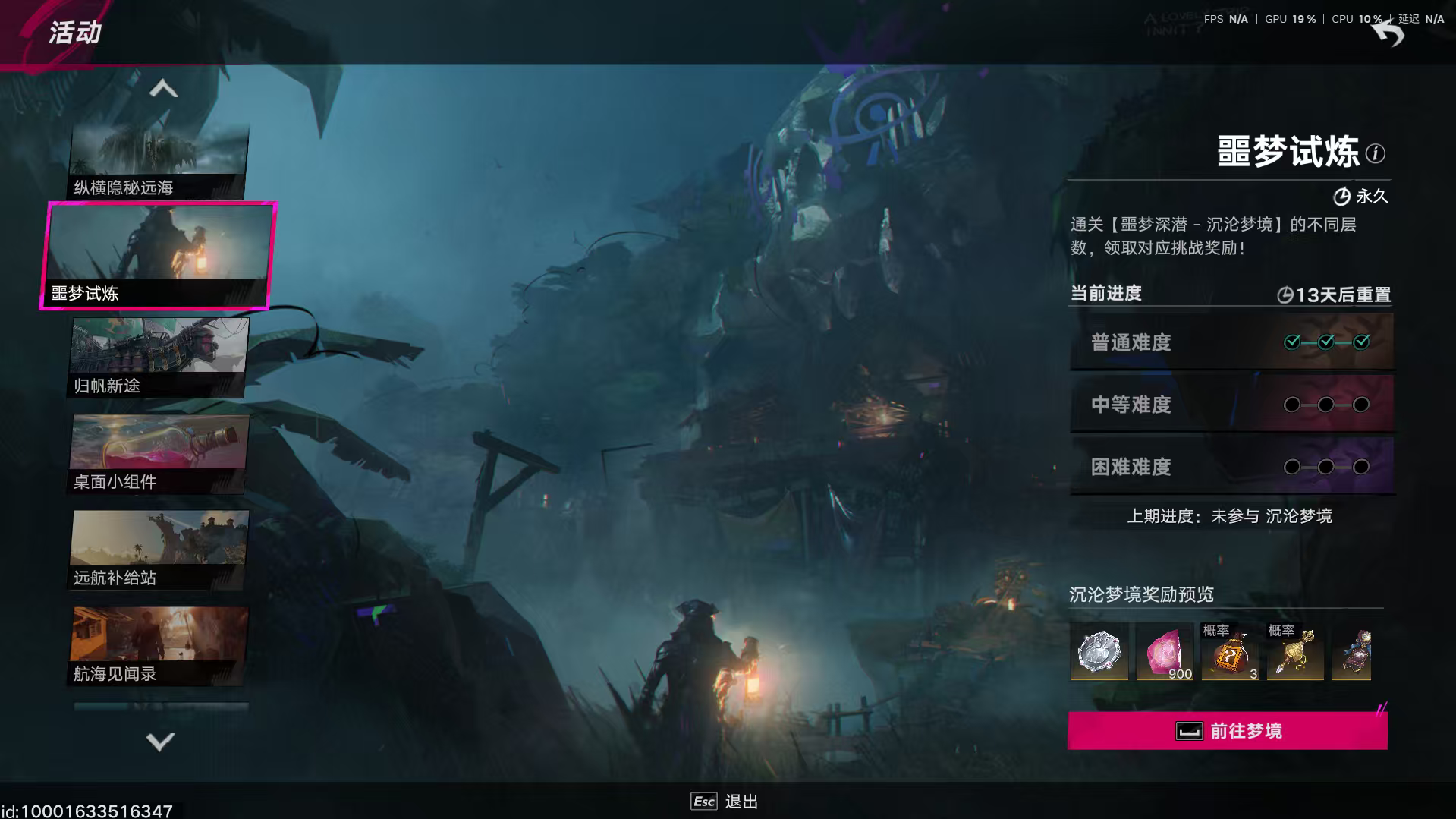1456x819 pixels.
Task: Click the 沉沦梦境奖励预览 heading
Action: coord(1141,594)
